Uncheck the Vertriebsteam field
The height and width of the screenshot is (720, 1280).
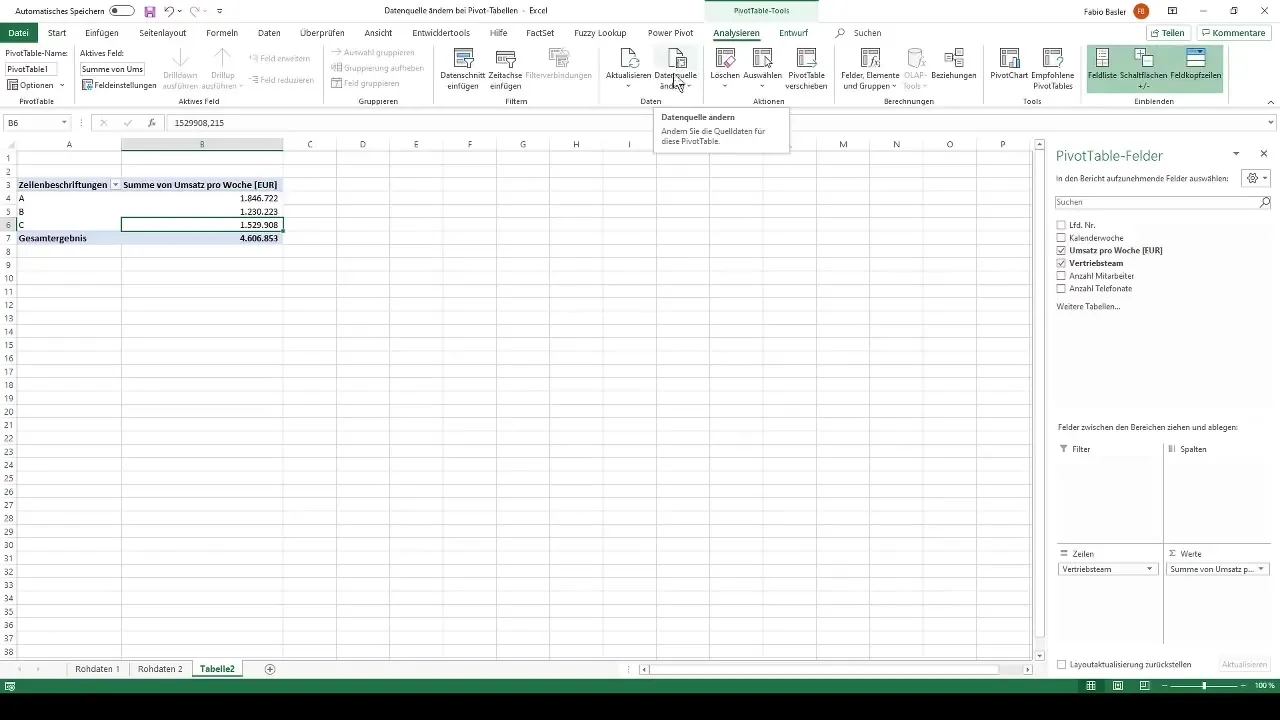click(1061, 263)
